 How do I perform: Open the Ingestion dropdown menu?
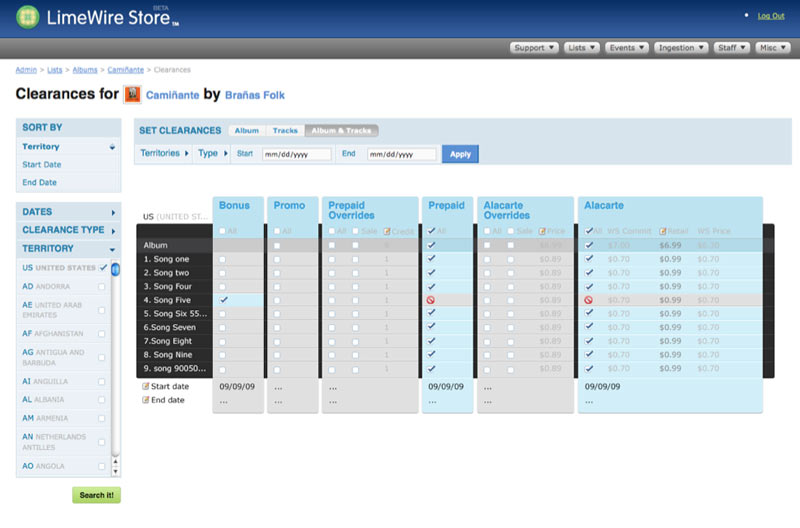(682, 47)
